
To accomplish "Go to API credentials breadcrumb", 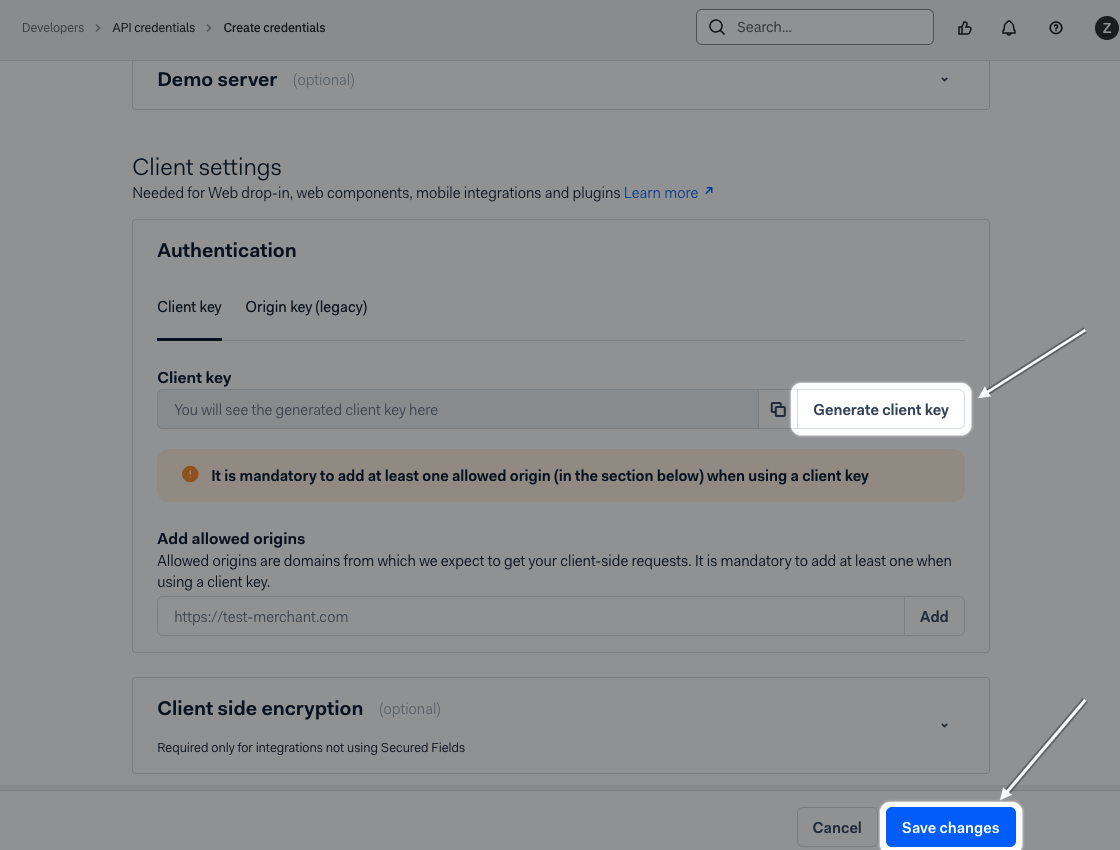I will [154, 28].
